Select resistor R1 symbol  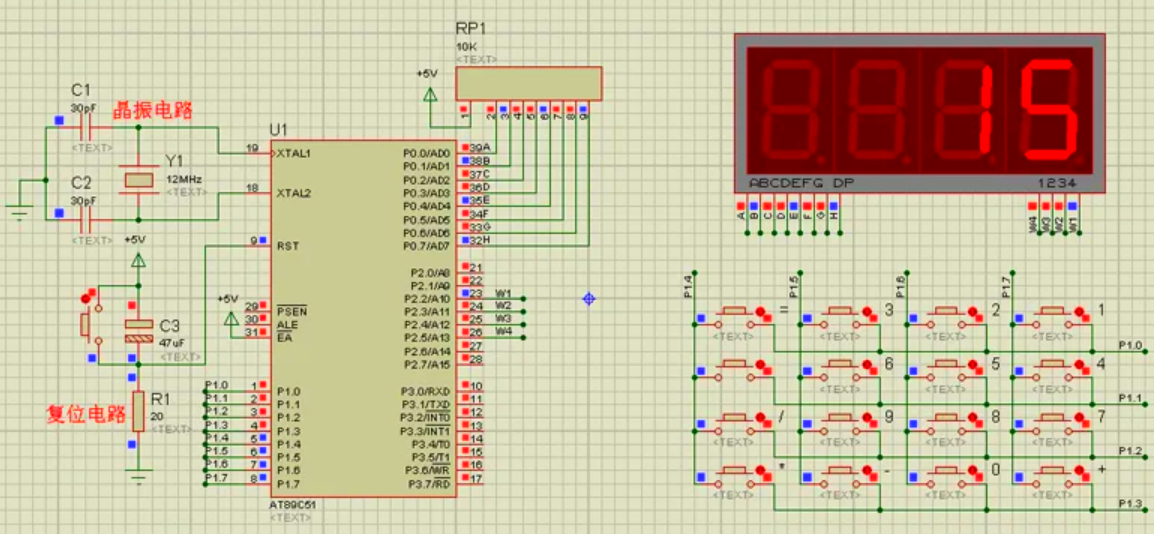(x=138, y=410)
